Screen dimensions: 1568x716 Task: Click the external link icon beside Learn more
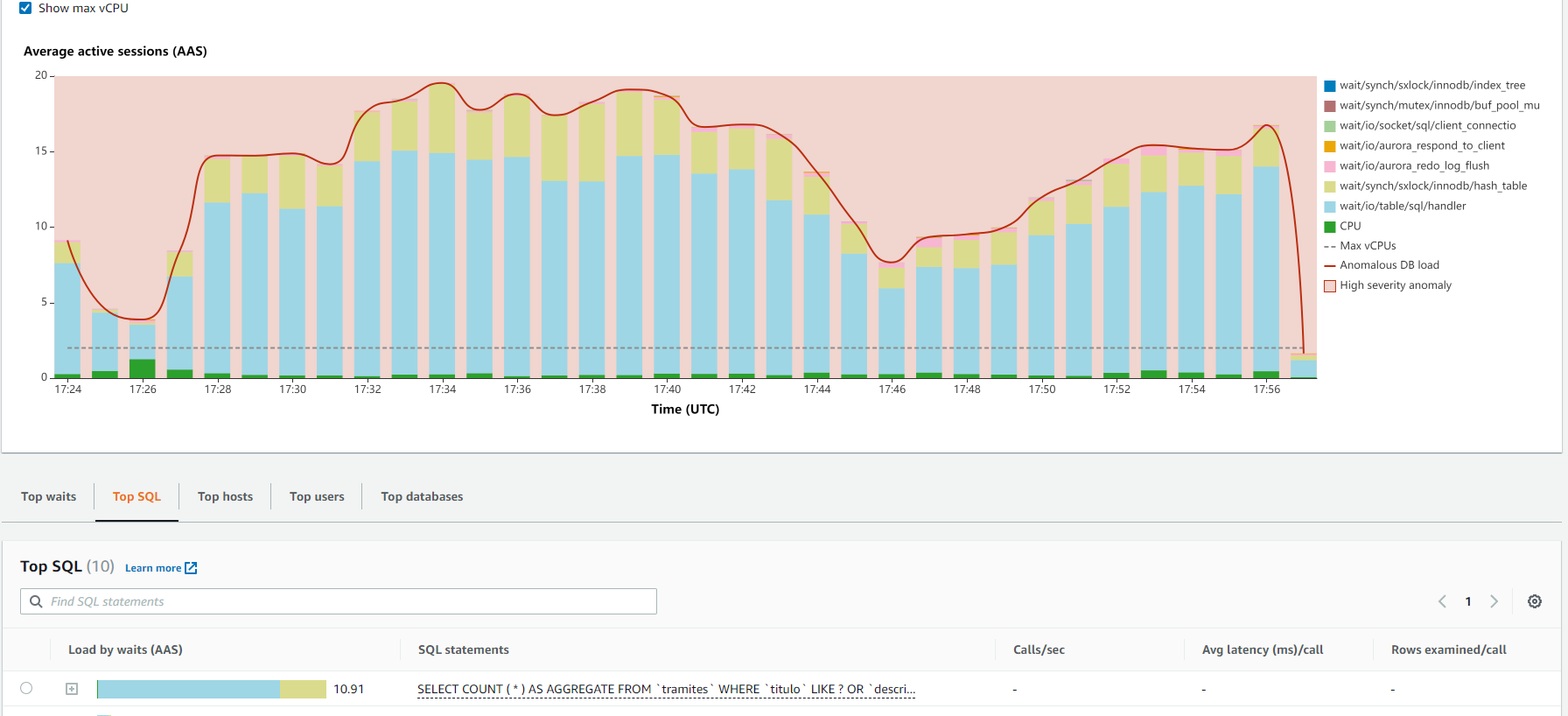click(191, 568)
